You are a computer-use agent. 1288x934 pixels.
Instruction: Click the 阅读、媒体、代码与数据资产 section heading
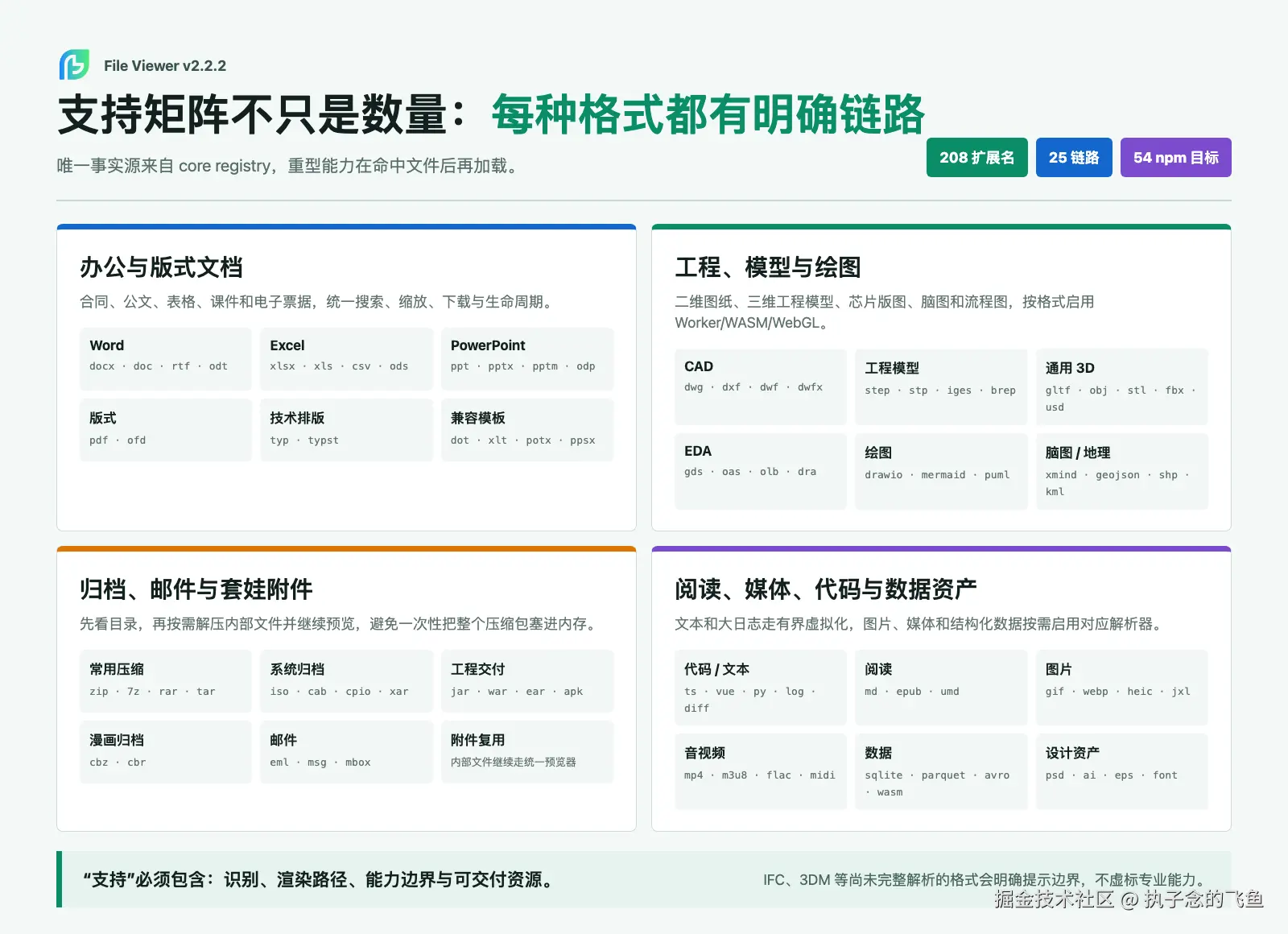pyautogui.click(x=826, y=589)
